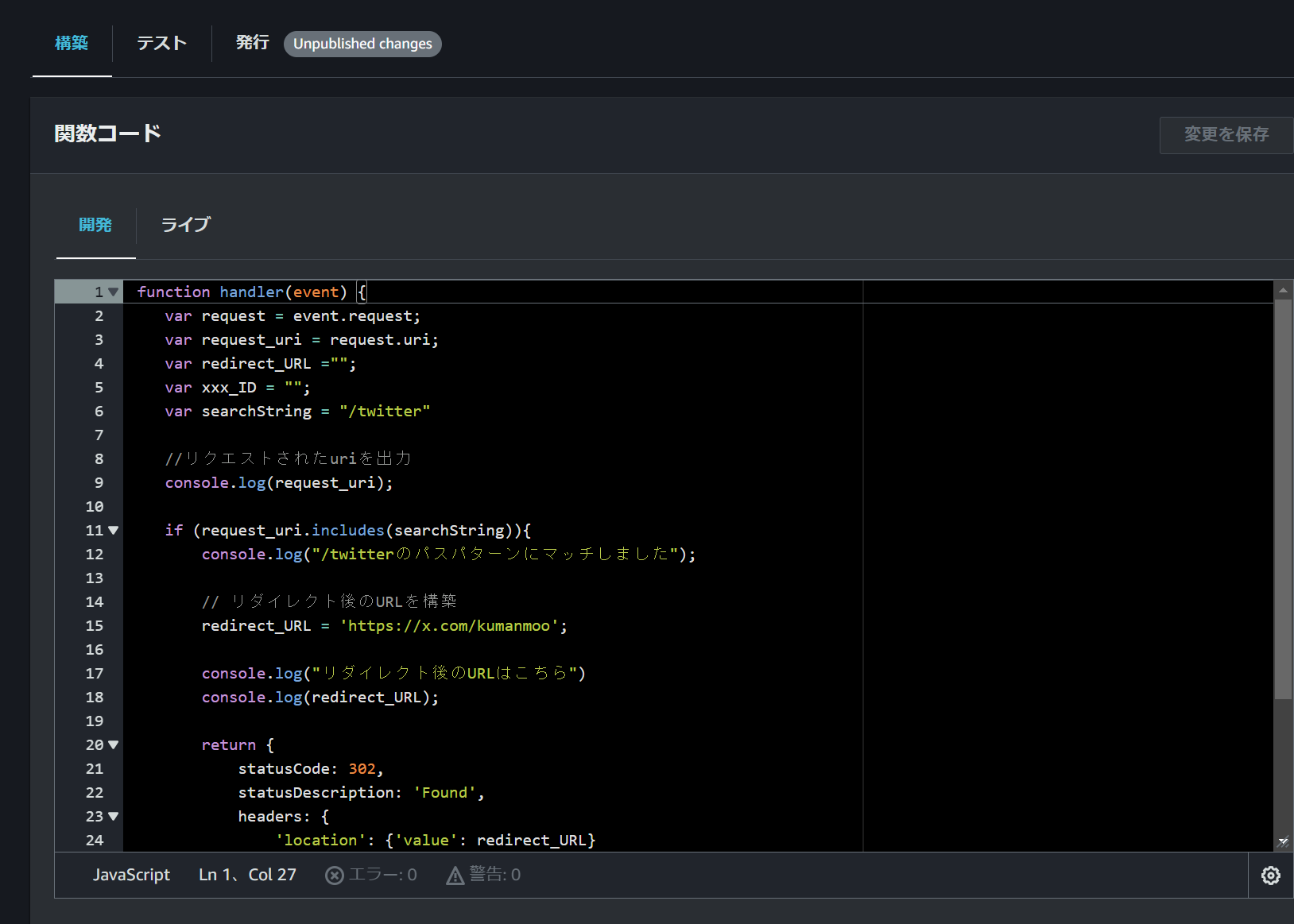Collapse the if block at line 11
This screenshot has width=1294, height=924.
click(x=114, y=531)
